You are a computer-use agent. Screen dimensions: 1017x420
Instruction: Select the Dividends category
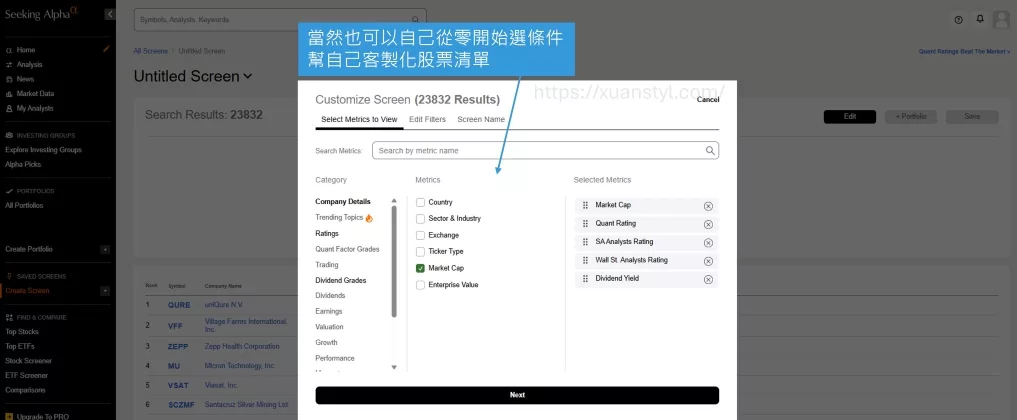330,296
